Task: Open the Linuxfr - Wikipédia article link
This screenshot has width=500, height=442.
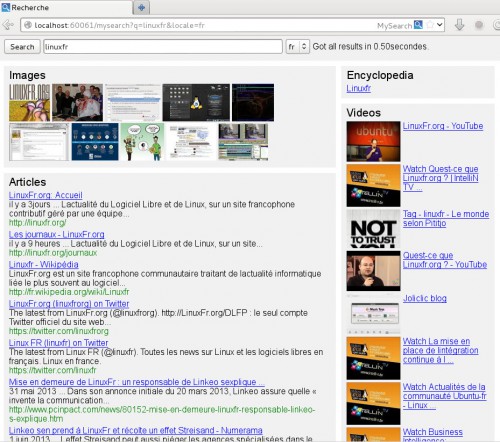Action: tap(44, 264)
